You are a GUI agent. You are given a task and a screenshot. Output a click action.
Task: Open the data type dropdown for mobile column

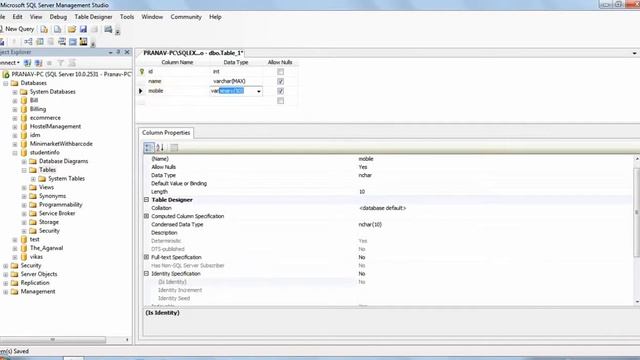(x=259, y=91)
